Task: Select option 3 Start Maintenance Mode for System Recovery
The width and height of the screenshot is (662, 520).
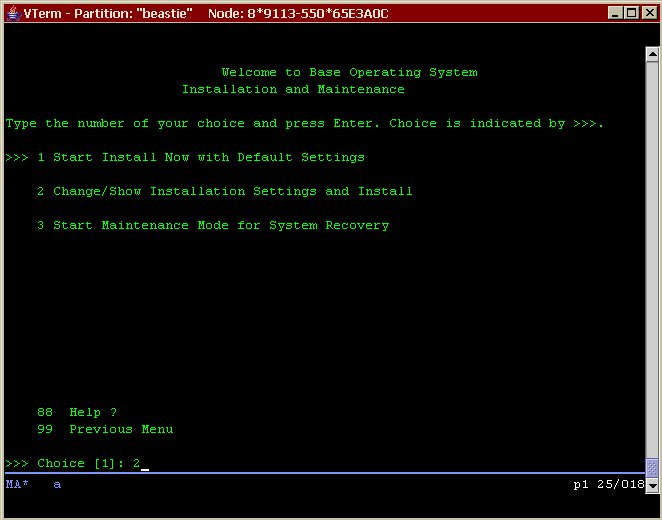Action: (x=212, y=226)
